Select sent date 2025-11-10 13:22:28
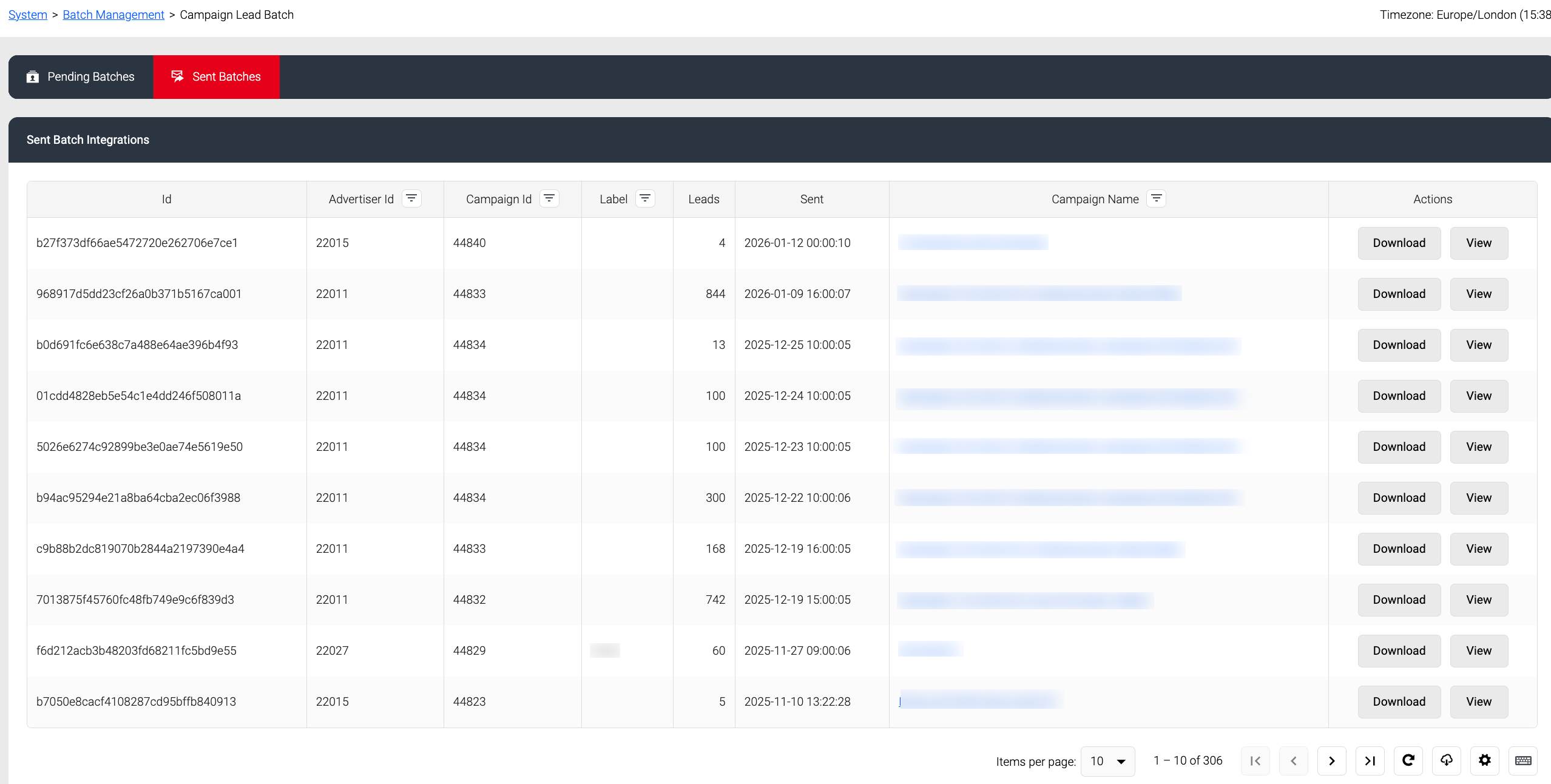 [797, 701]
